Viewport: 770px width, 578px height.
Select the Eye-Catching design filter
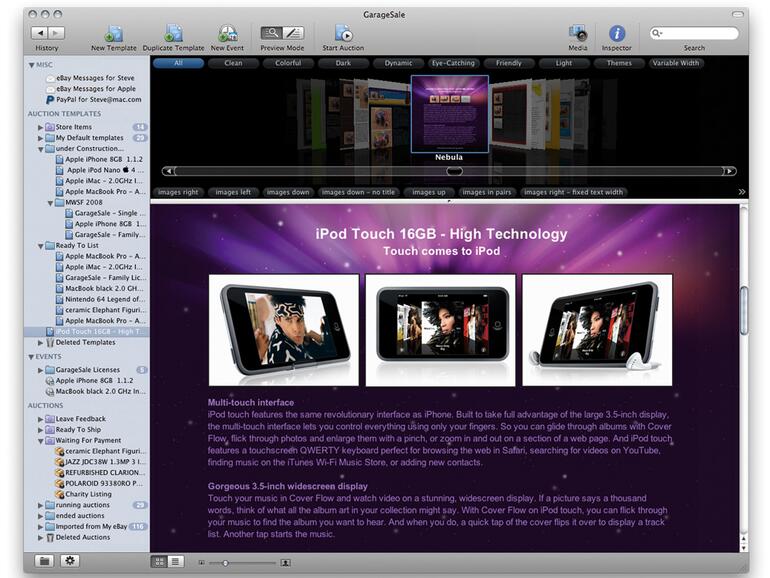coord(453,63)
